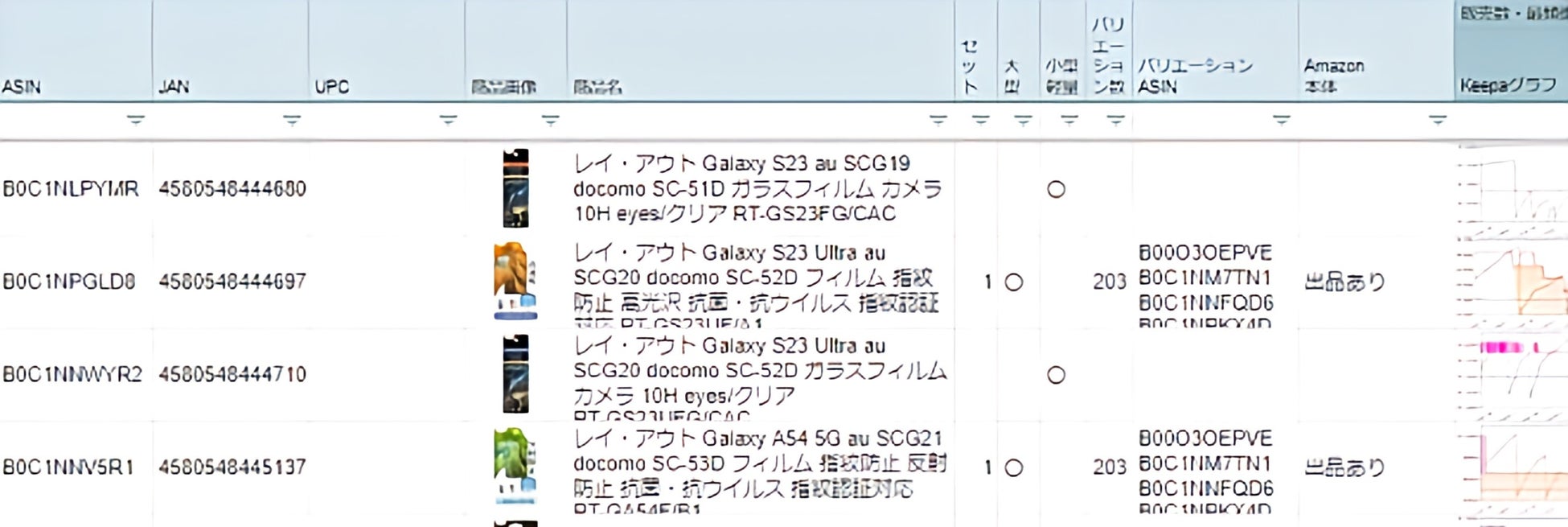
Task: Open product thumbnail for B0C1NPGLD8 row
Action: point(515,281)
